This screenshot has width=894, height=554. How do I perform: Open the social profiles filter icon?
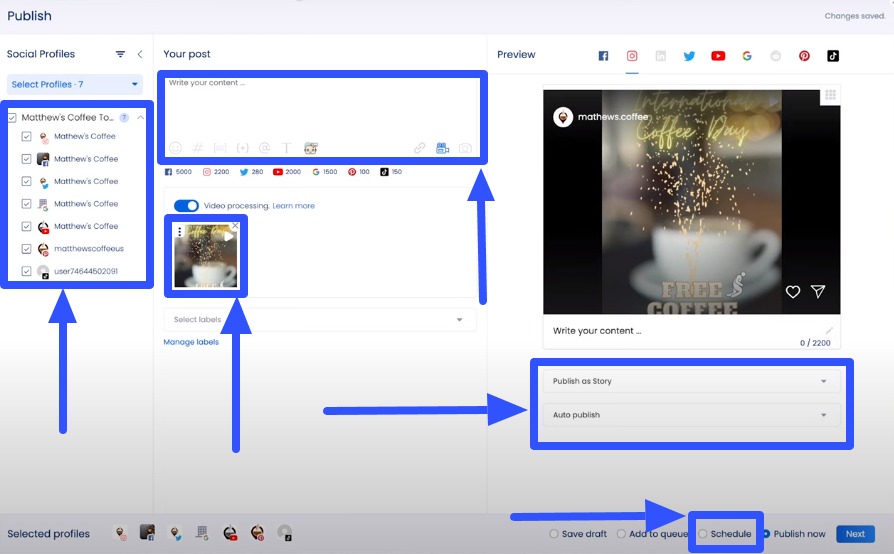[120, 54]
